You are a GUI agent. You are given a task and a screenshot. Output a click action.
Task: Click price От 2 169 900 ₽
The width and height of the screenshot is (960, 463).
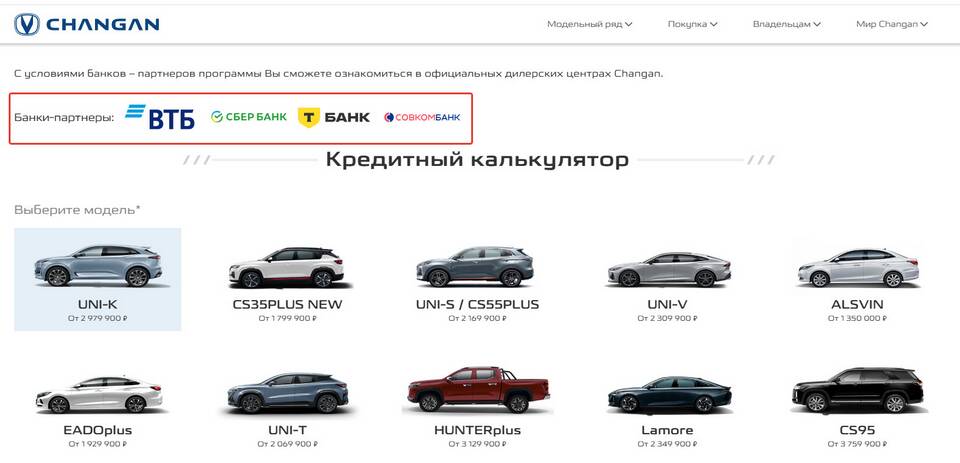pyautogui.click(x=478, y=318)
